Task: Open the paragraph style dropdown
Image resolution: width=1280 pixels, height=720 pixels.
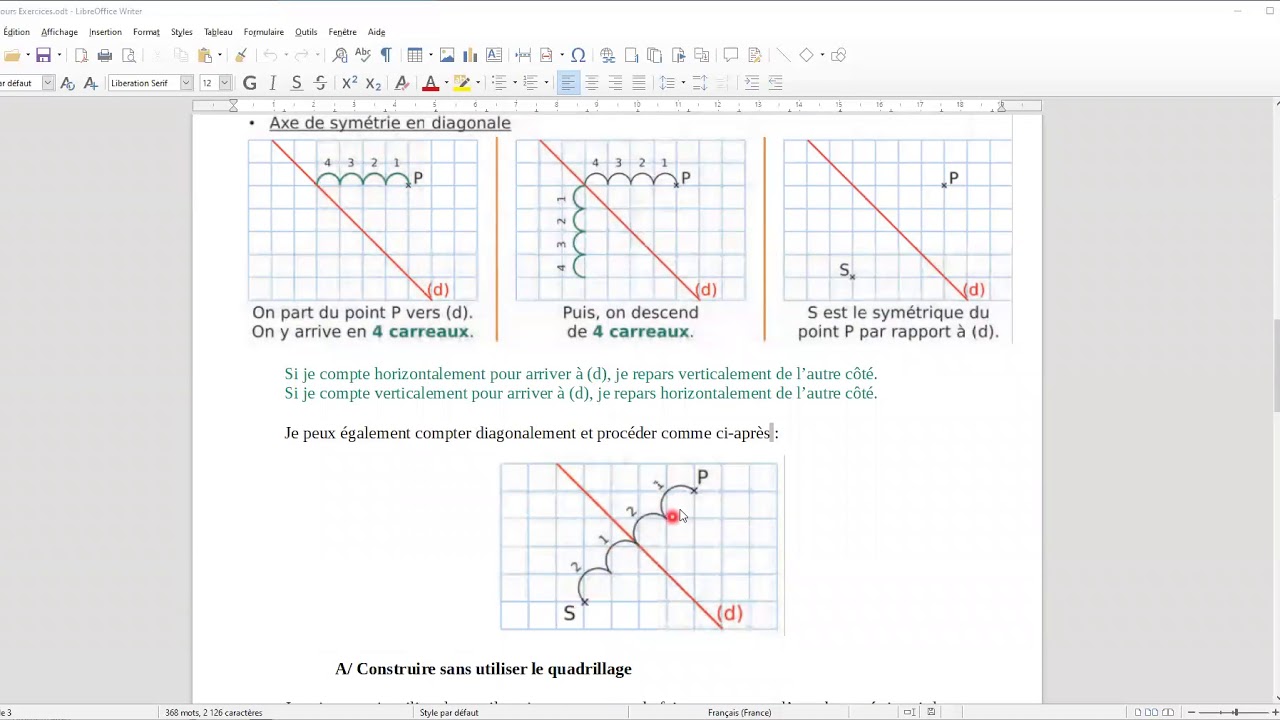Action: pos(48,83)
